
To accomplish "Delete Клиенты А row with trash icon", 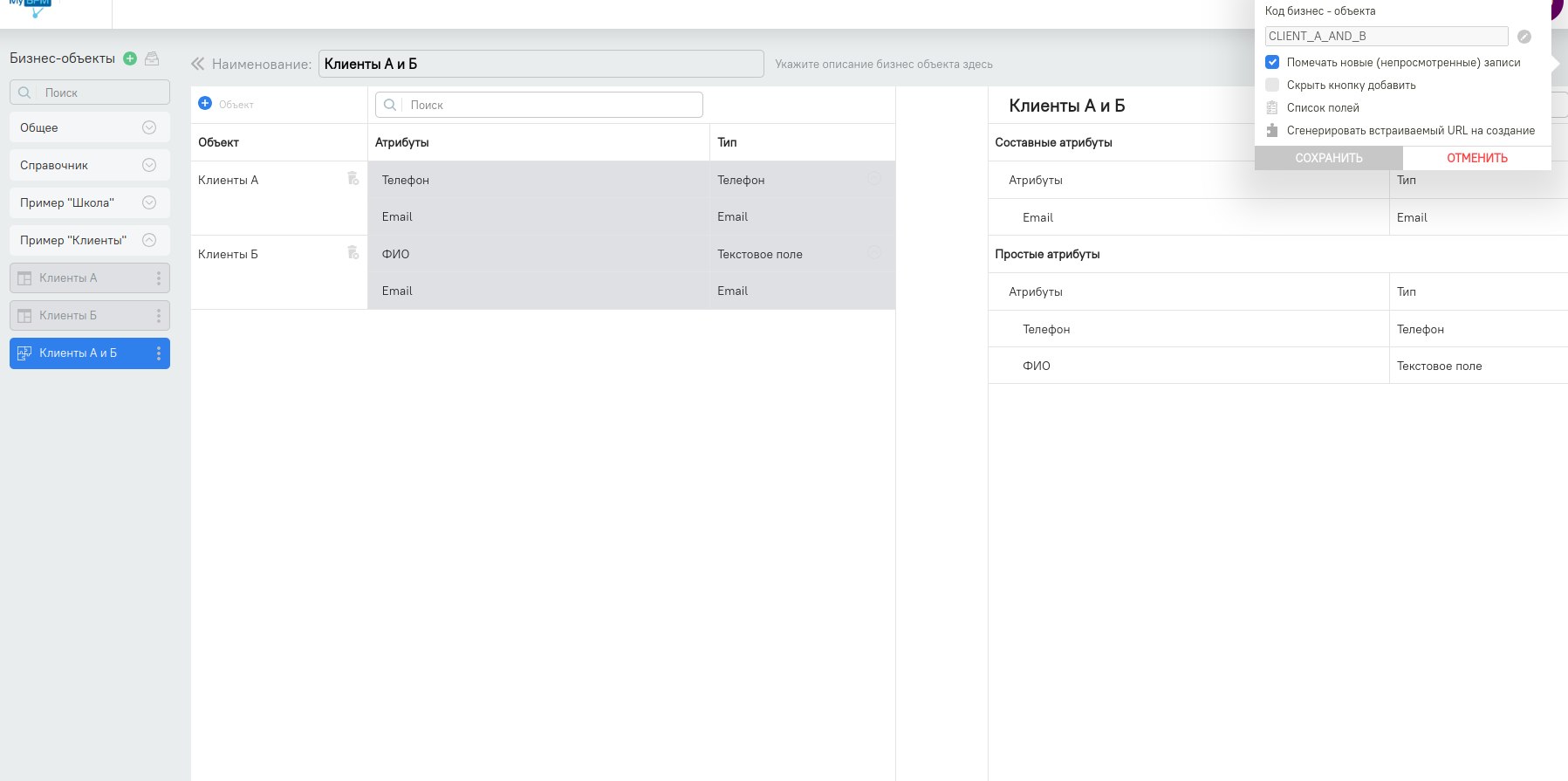I will (353, 179).
